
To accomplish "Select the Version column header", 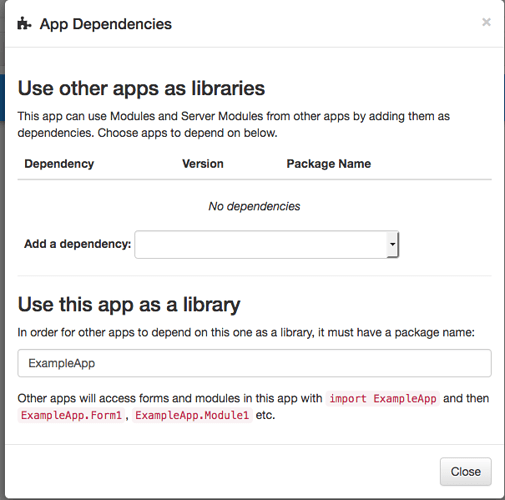I will tap(203, 164).
